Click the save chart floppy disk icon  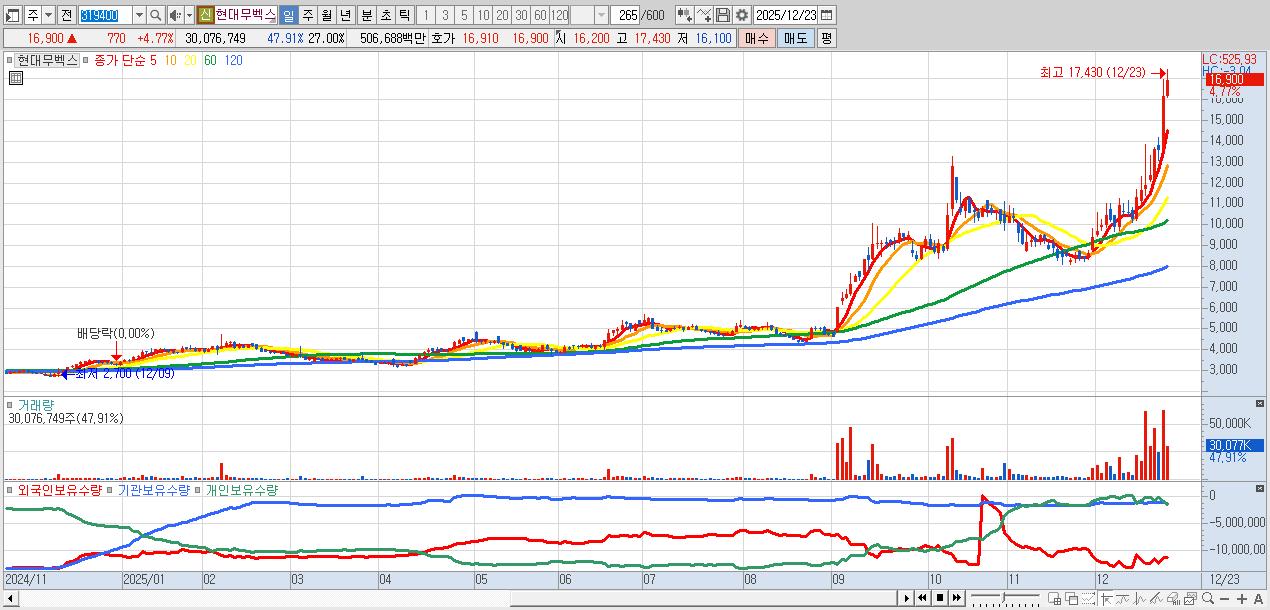(723, 15)
